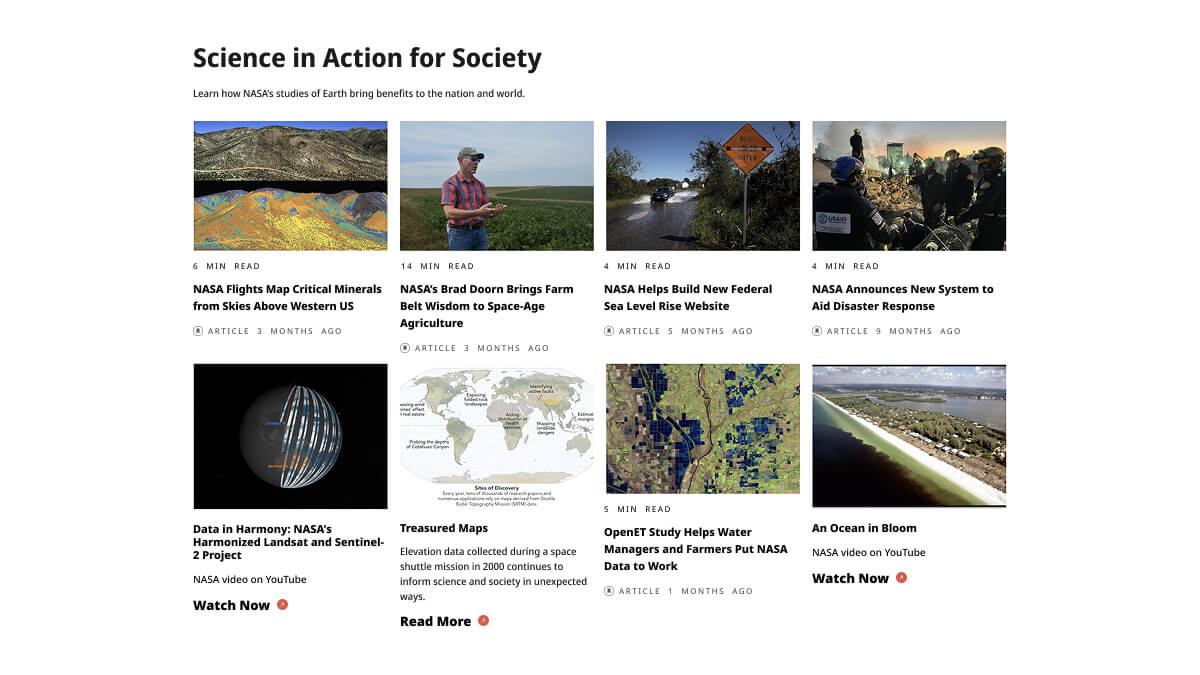Viewport: 1200px width, 675px height.
Task: Open Brad Doorn Farm Belt Wisdom article
Action: [487, 306]
